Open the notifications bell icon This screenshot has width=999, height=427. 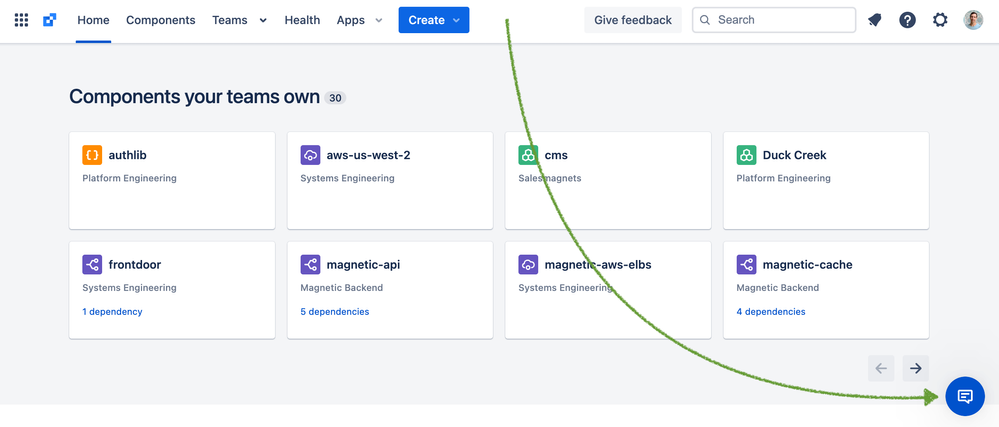[875, 20]
